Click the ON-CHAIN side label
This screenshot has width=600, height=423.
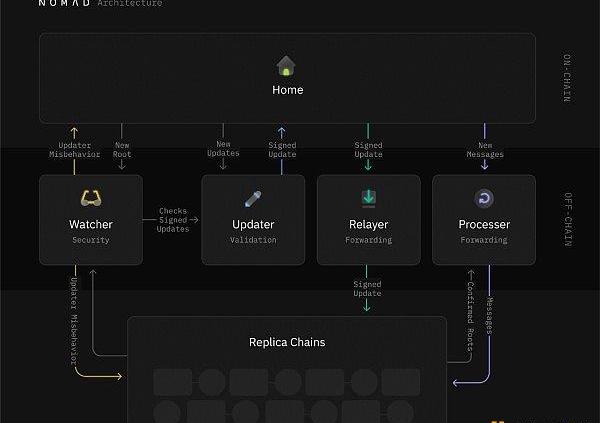click(x=567, y=78)
